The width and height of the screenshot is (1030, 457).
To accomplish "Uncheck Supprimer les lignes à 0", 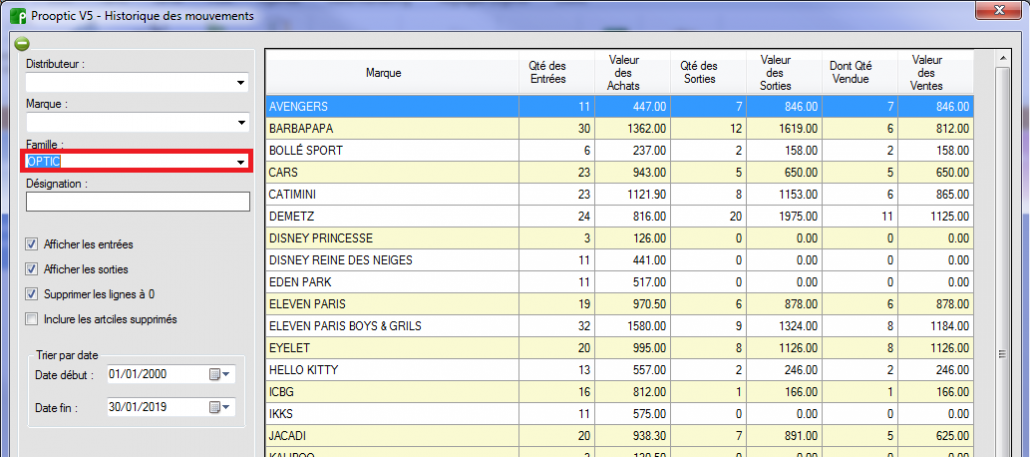I will pyautogui.click(x=31, y=294).
